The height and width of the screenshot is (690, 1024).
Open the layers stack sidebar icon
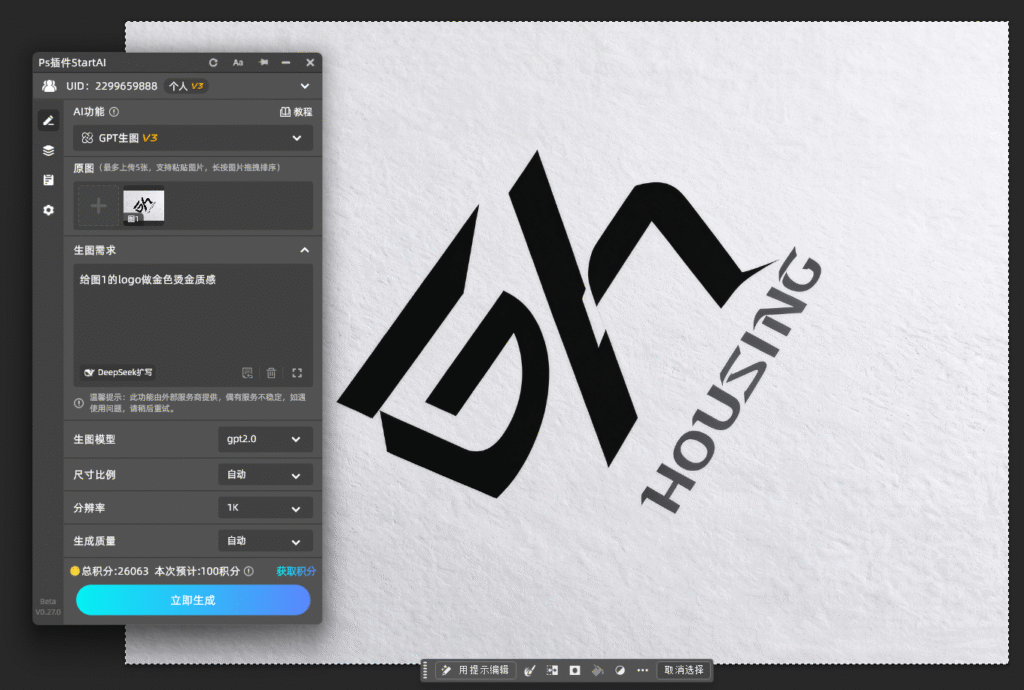(48, 150)
